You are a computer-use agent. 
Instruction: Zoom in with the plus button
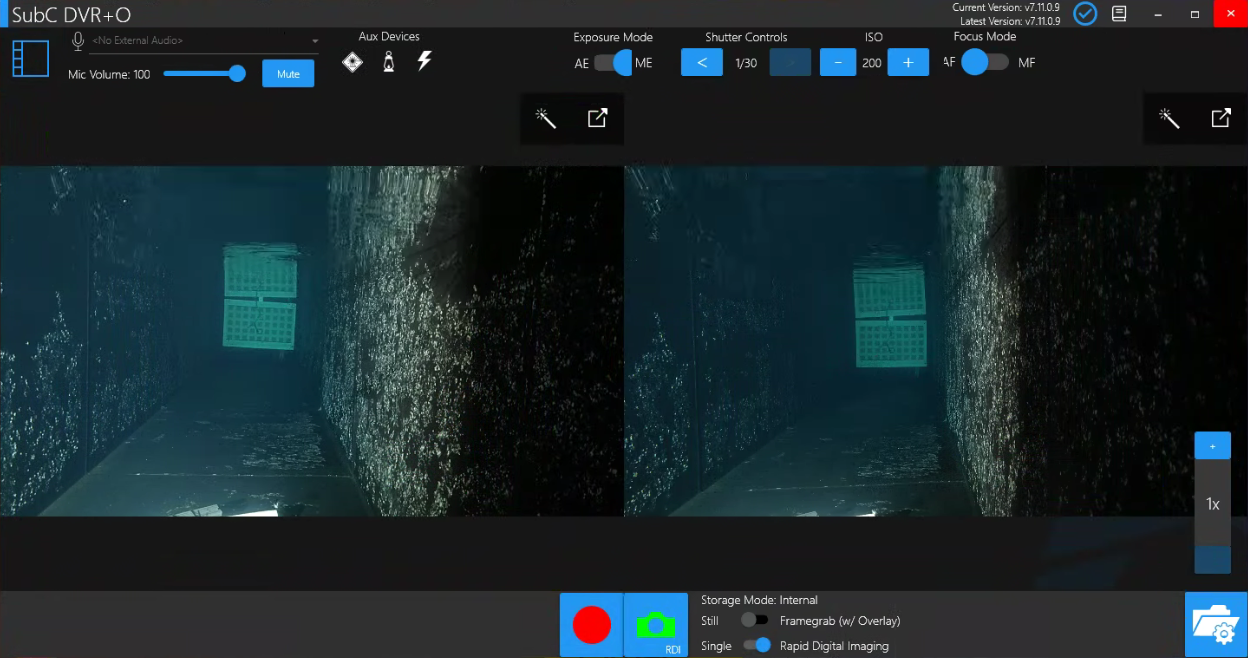tap(1213, 446)
